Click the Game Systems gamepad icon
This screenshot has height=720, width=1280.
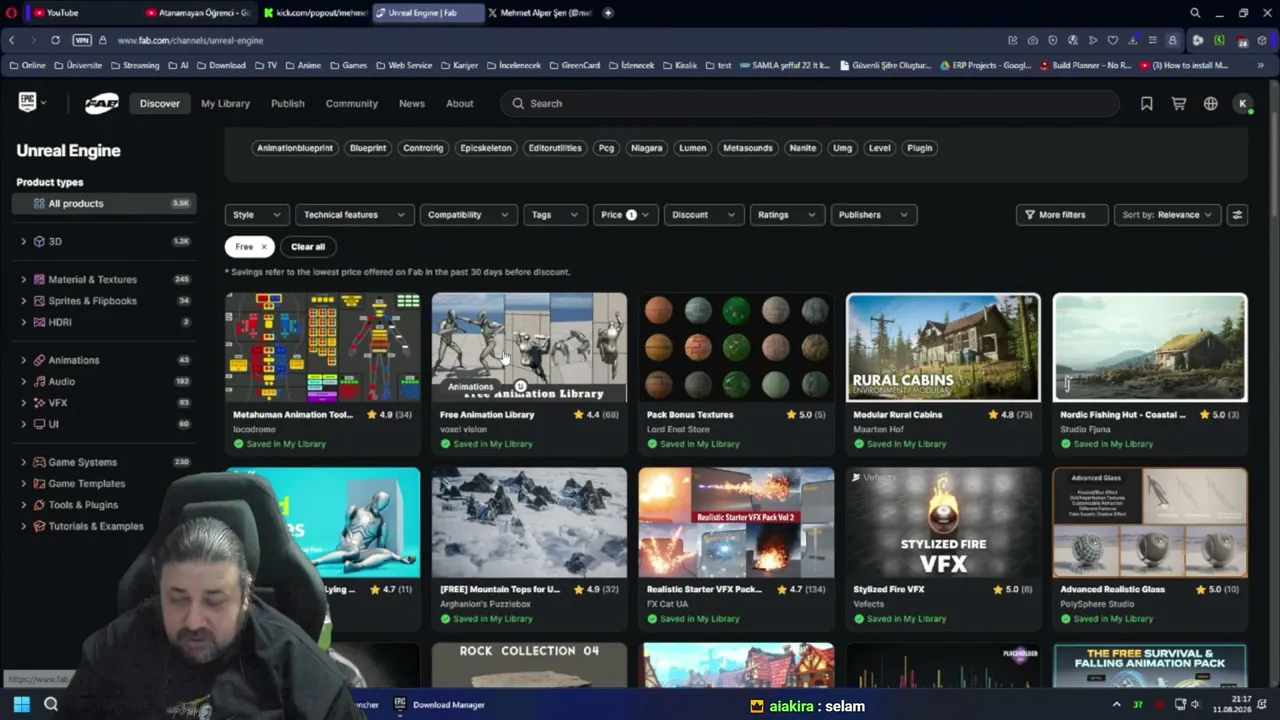[40, 462]
